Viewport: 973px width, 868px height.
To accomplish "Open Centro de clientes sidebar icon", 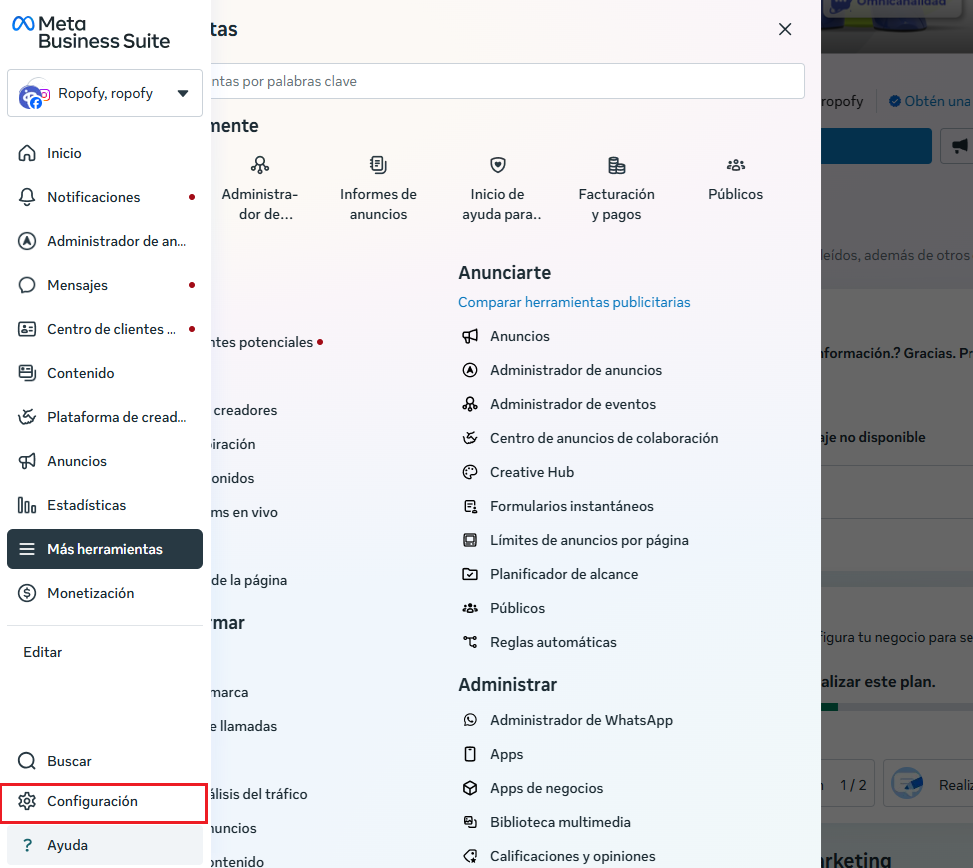I will (x=27, y=329).
